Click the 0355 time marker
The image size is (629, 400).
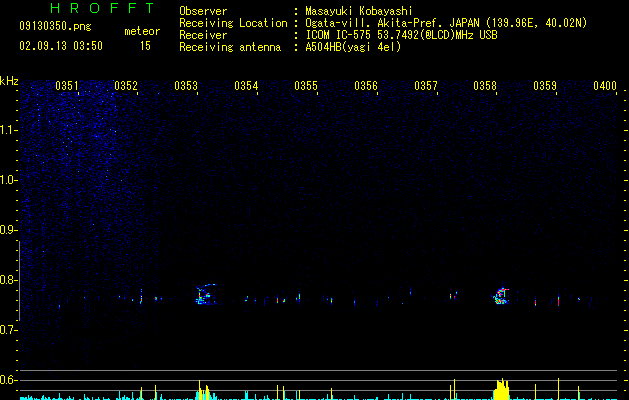click(306, 86)
